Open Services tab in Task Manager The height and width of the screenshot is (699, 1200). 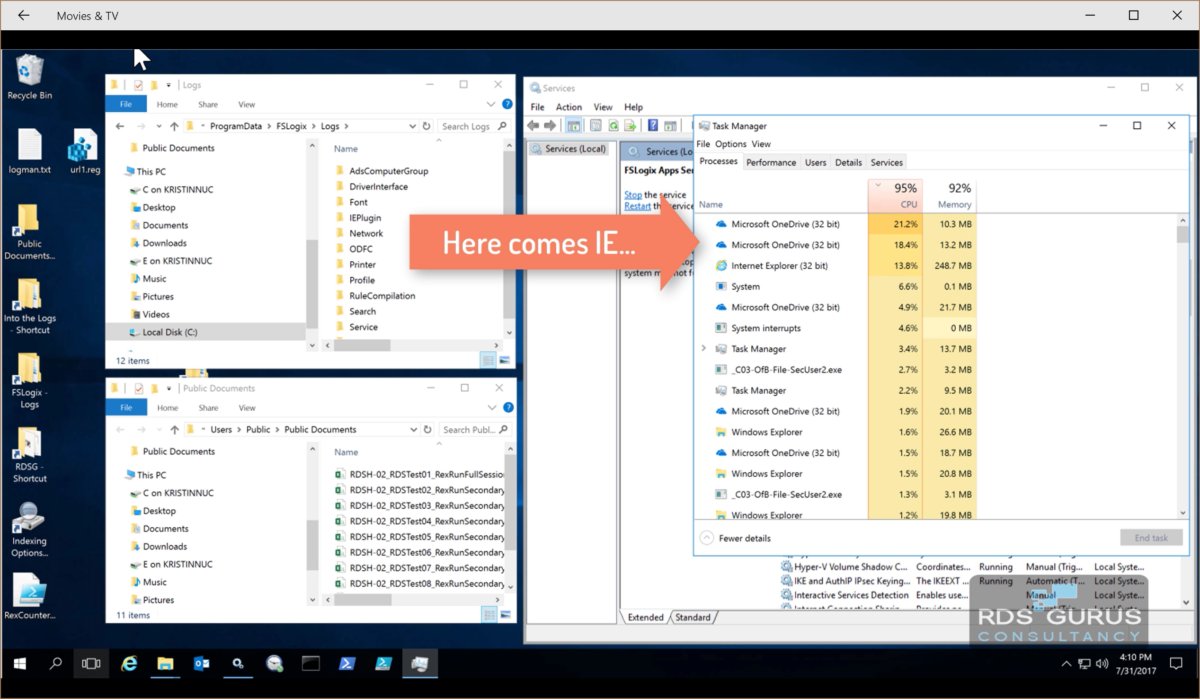pyautogui.click(x=886, y=162)
